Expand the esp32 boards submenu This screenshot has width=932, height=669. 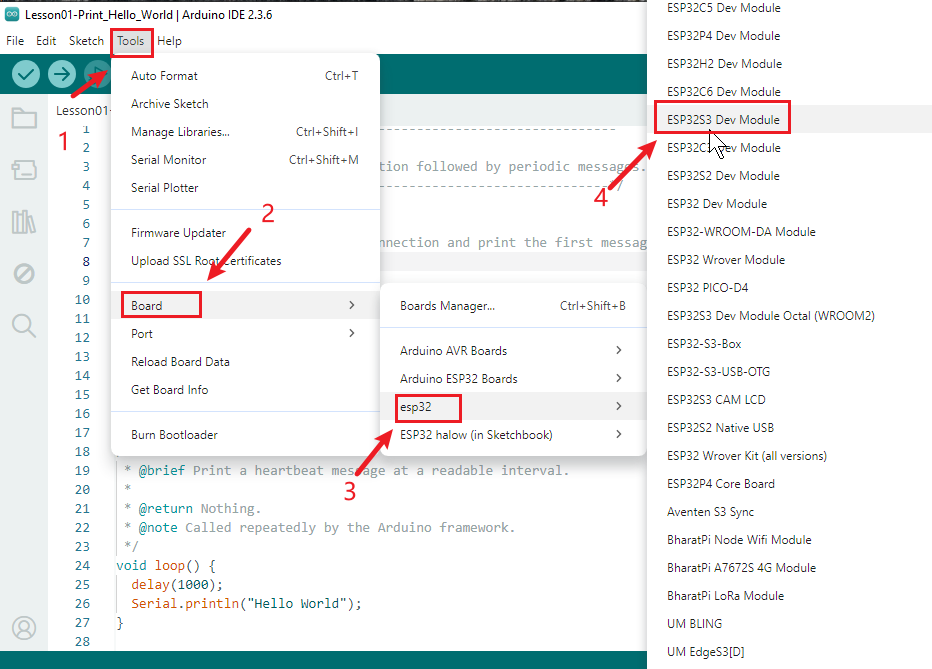[x=513, y=406]
